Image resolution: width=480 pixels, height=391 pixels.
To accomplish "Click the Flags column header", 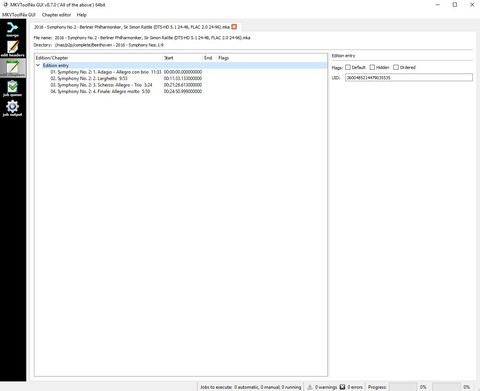I will tap(224, 58).
